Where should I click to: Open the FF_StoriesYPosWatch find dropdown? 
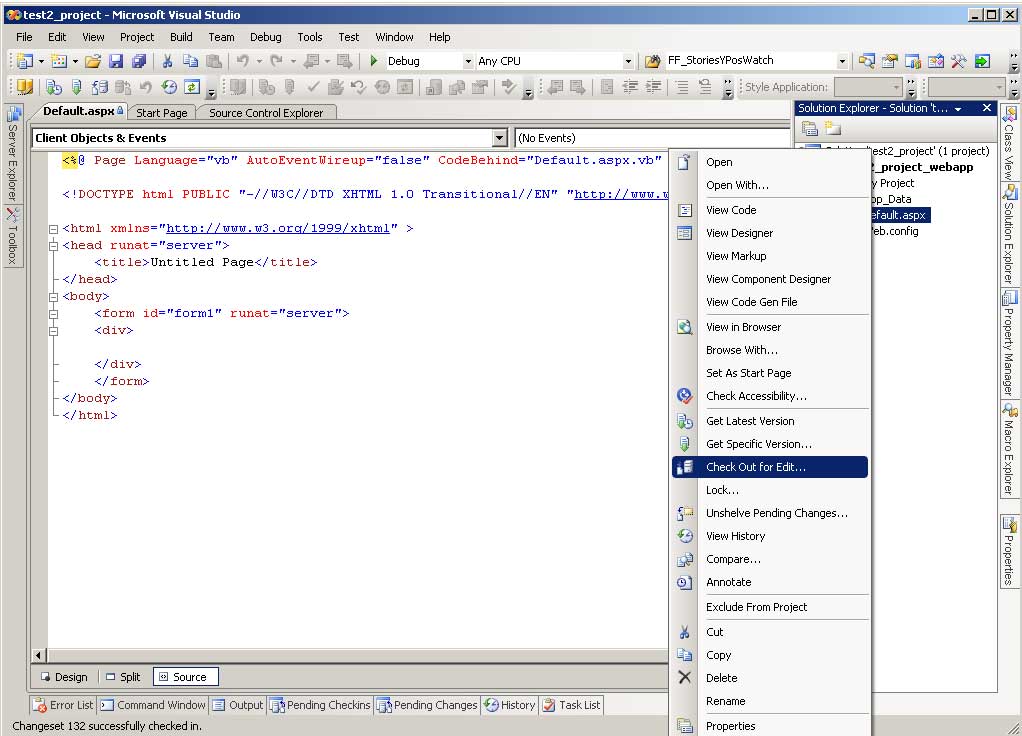[x=841, y=61]
